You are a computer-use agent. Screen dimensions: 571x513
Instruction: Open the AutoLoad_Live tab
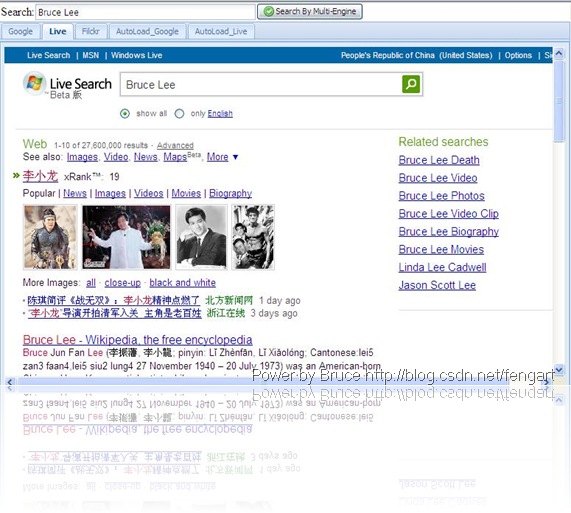(221, 31)
